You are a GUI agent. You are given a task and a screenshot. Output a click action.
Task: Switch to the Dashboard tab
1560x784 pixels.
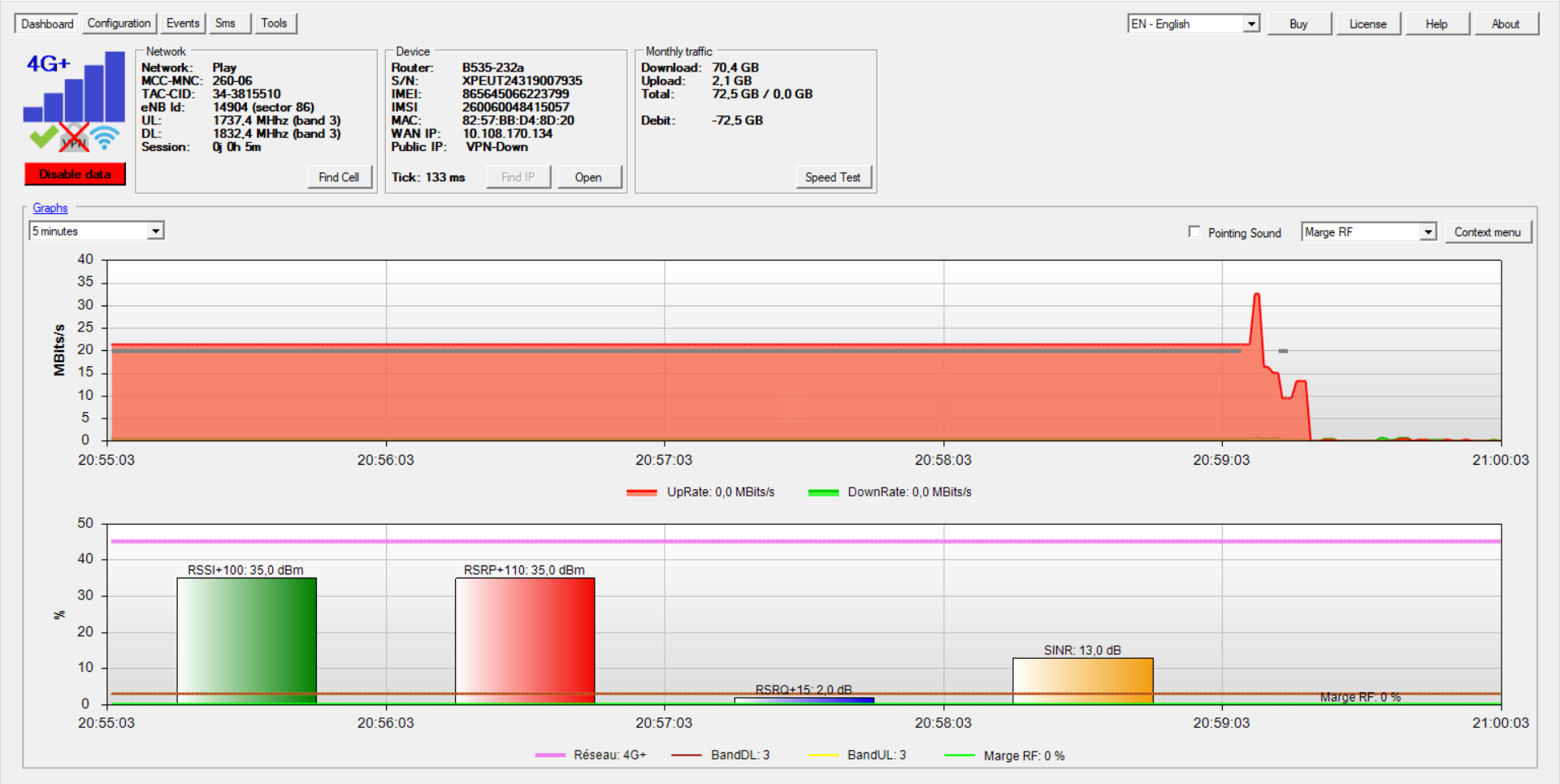pyautogui.click(x=47, y=24)
